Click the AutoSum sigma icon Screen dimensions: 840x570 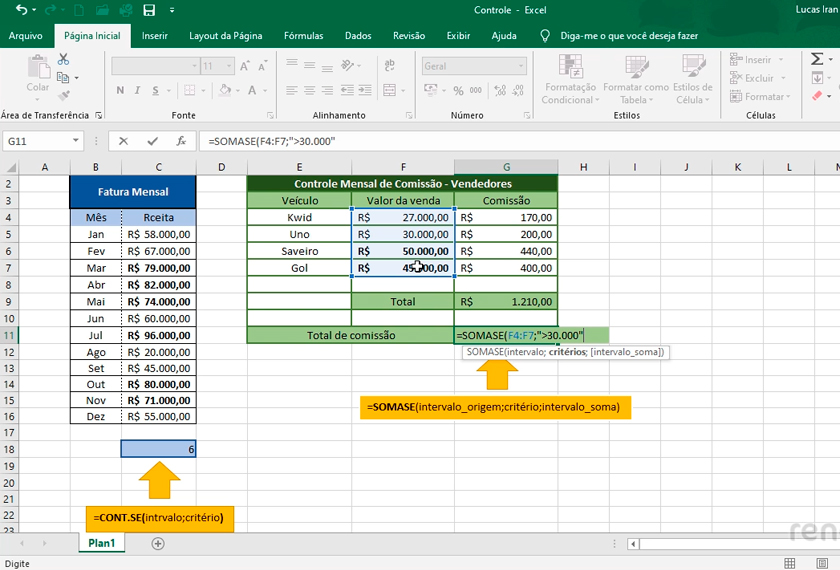click(x=817, y=60)
